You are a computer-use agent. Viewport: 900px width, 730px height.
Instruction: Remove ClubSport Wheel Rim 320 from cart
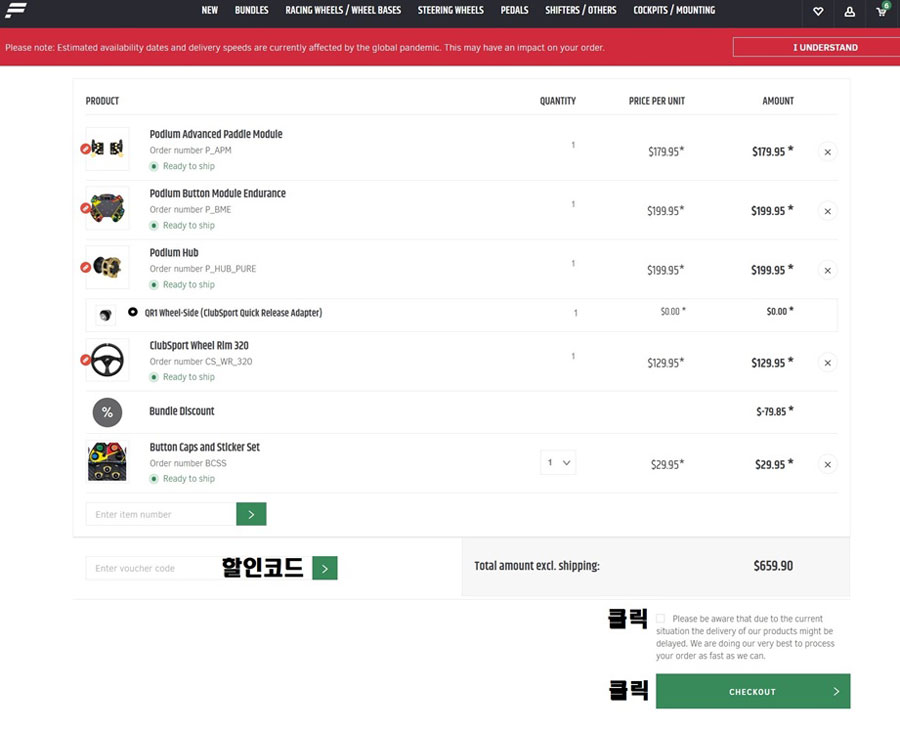[x=828, y=363]
